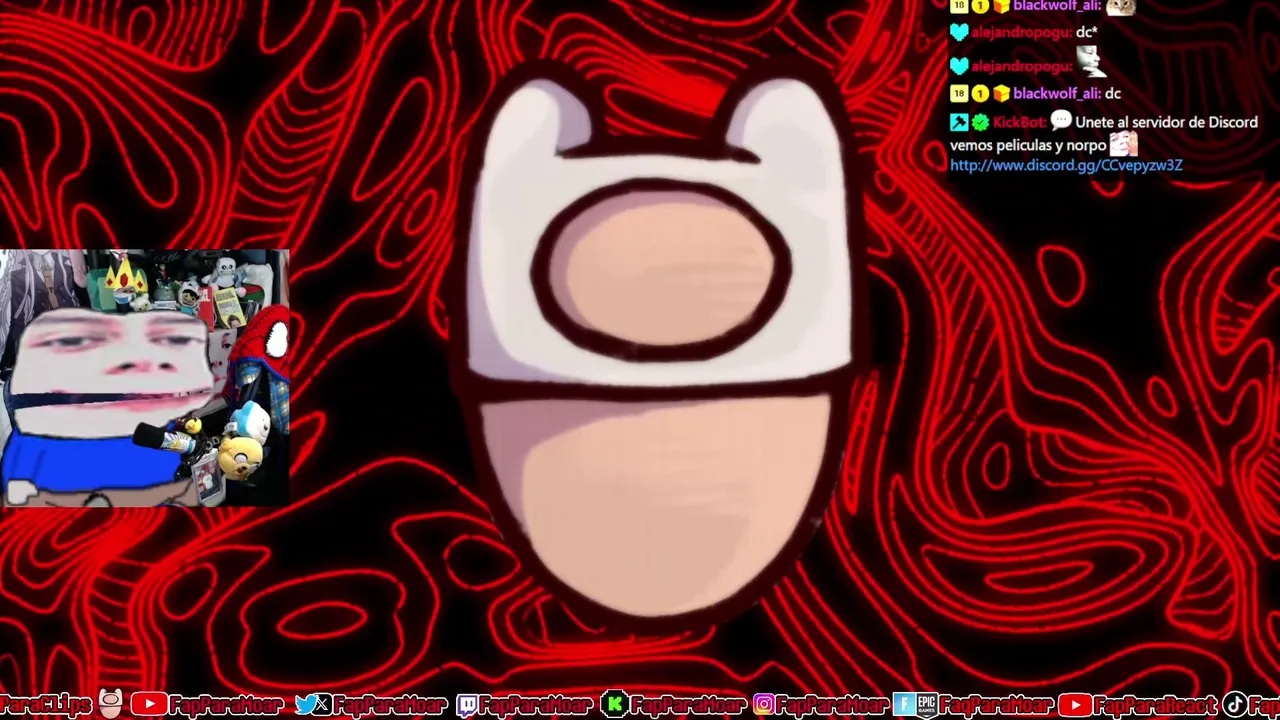Image resolution: width=1280 pixels, height=720 pixels.
Task: Click the green Kick icon in ticker
Action: pyautogui.click(x=615, y=706)
